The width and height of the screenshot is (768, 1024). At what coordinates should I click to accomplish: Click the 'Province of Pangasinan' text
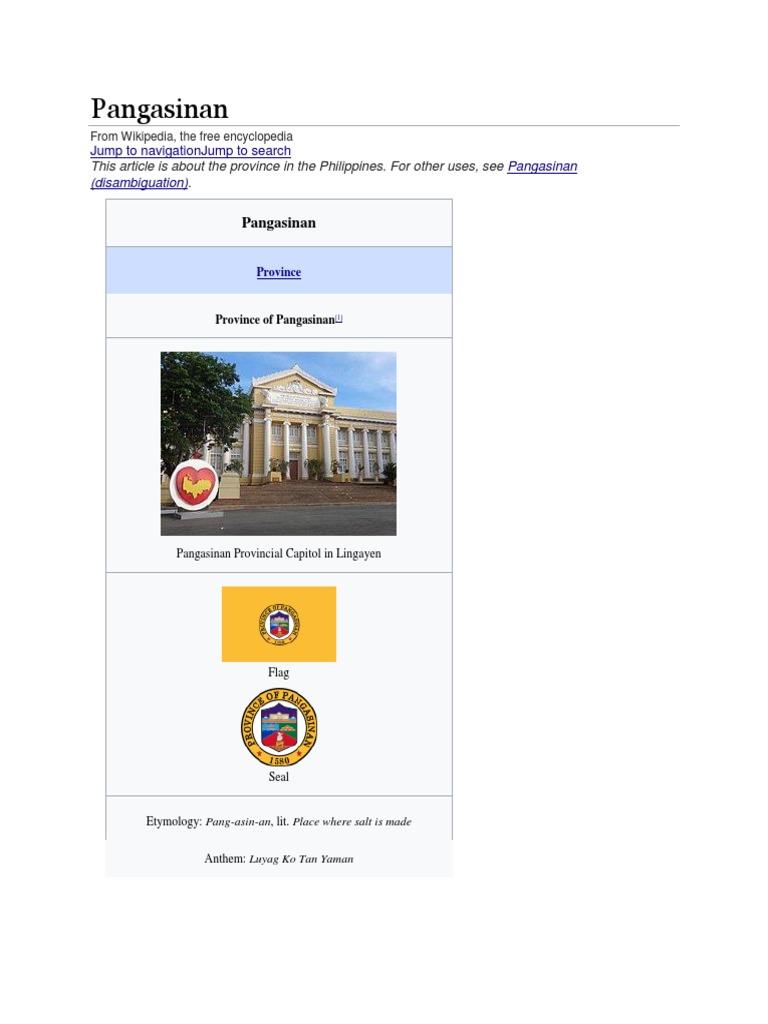tap(275, 319)
